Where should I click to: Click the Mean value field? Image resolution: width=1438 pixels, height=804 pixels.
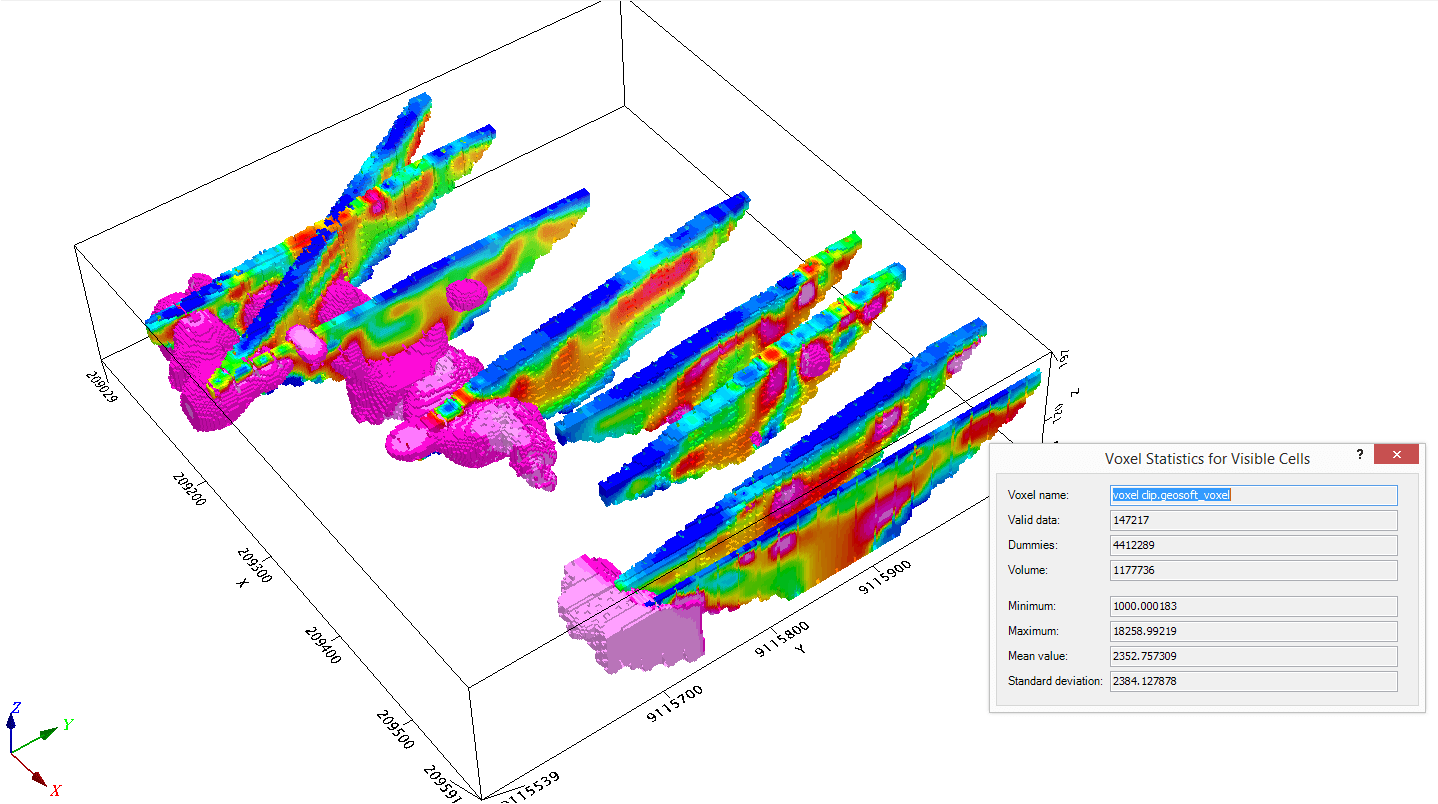click(1253, 656)
